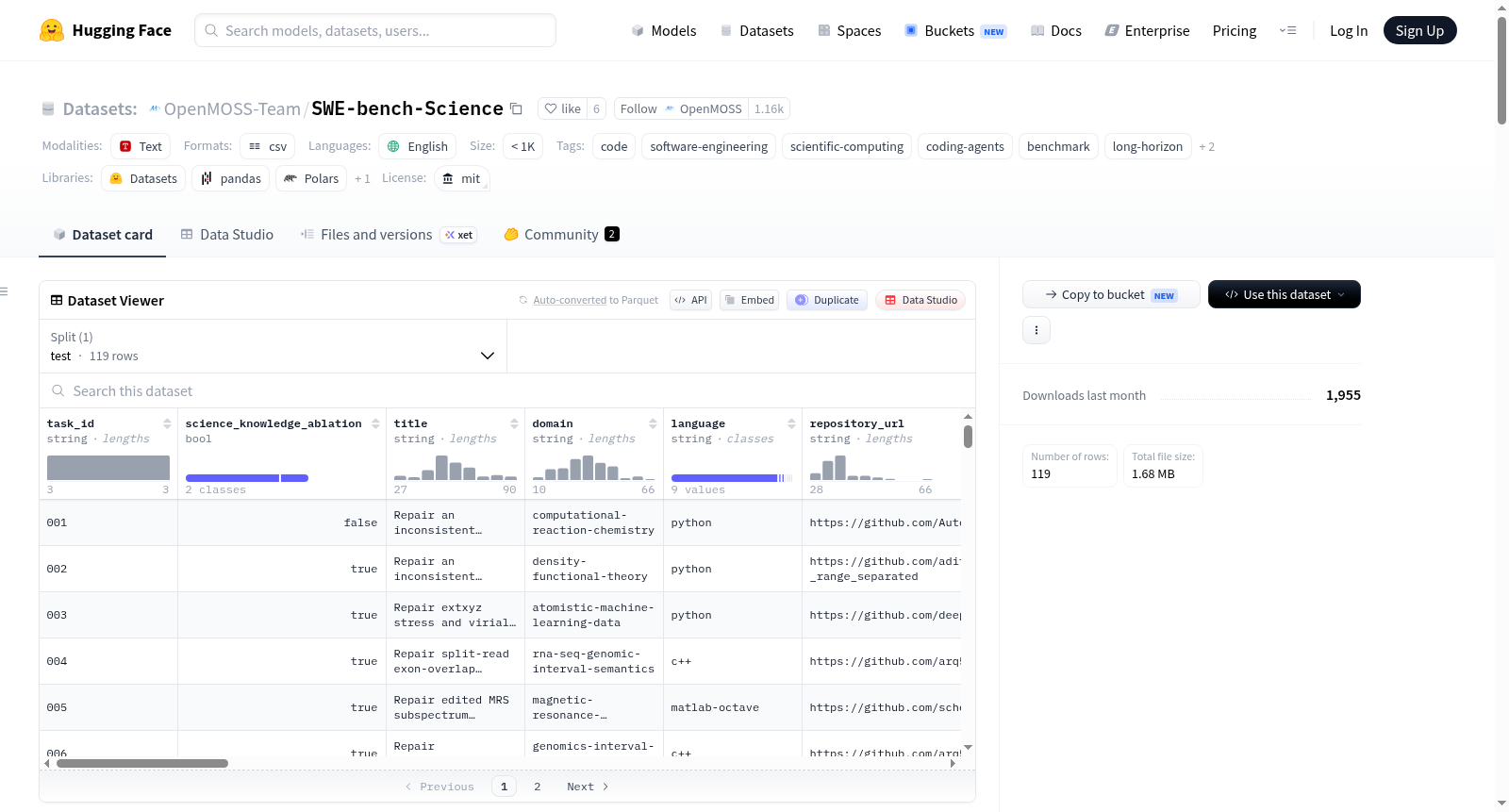The width and height of the screenshot is (1509, 812).
Task: Go to page 2 of results
Action: [538, 787]
